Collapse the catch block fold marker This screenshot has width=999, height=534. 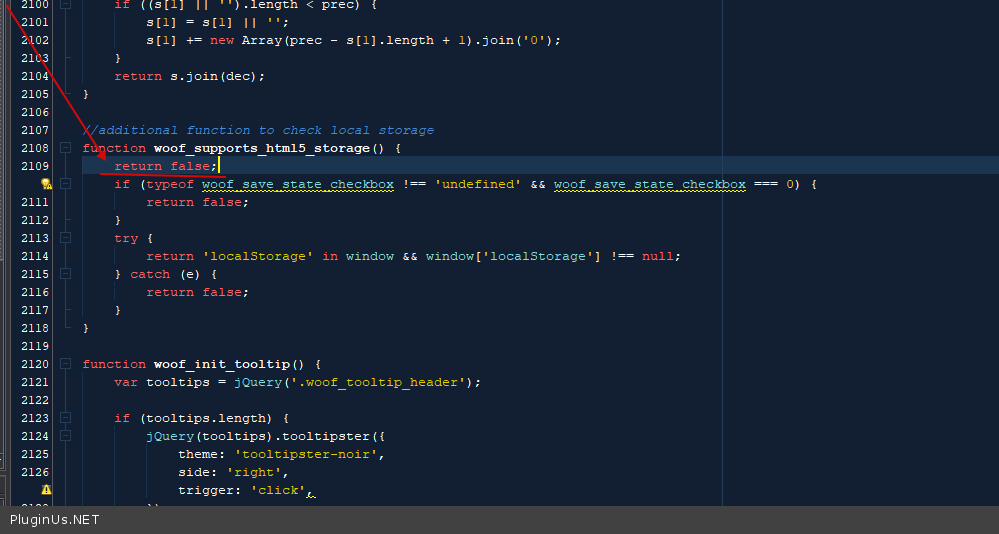click(x=66, y=274)
